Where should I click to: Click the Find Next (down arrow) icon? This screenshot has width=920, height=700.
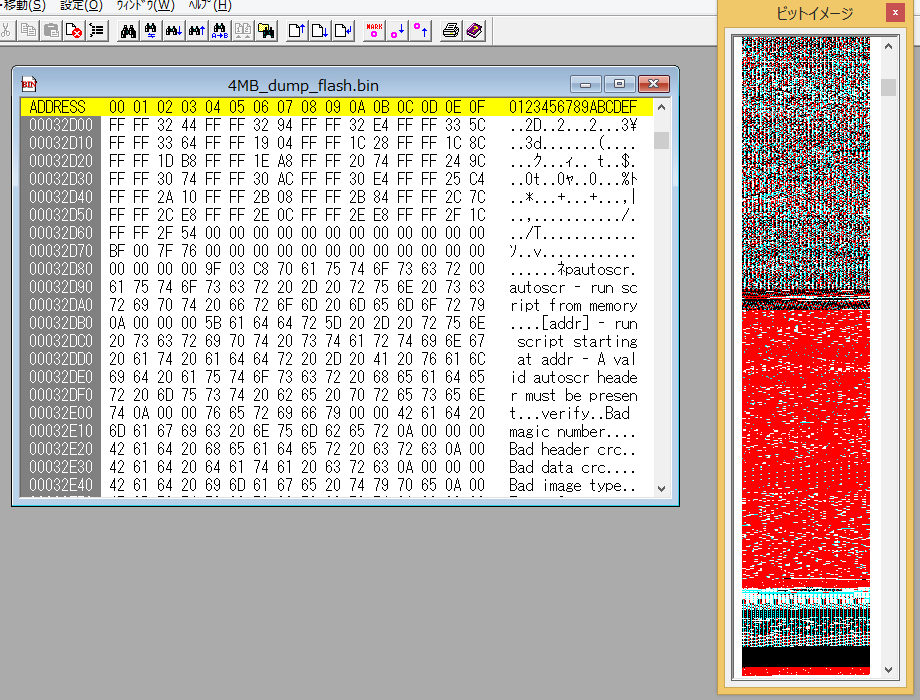(x=174, y=31)
